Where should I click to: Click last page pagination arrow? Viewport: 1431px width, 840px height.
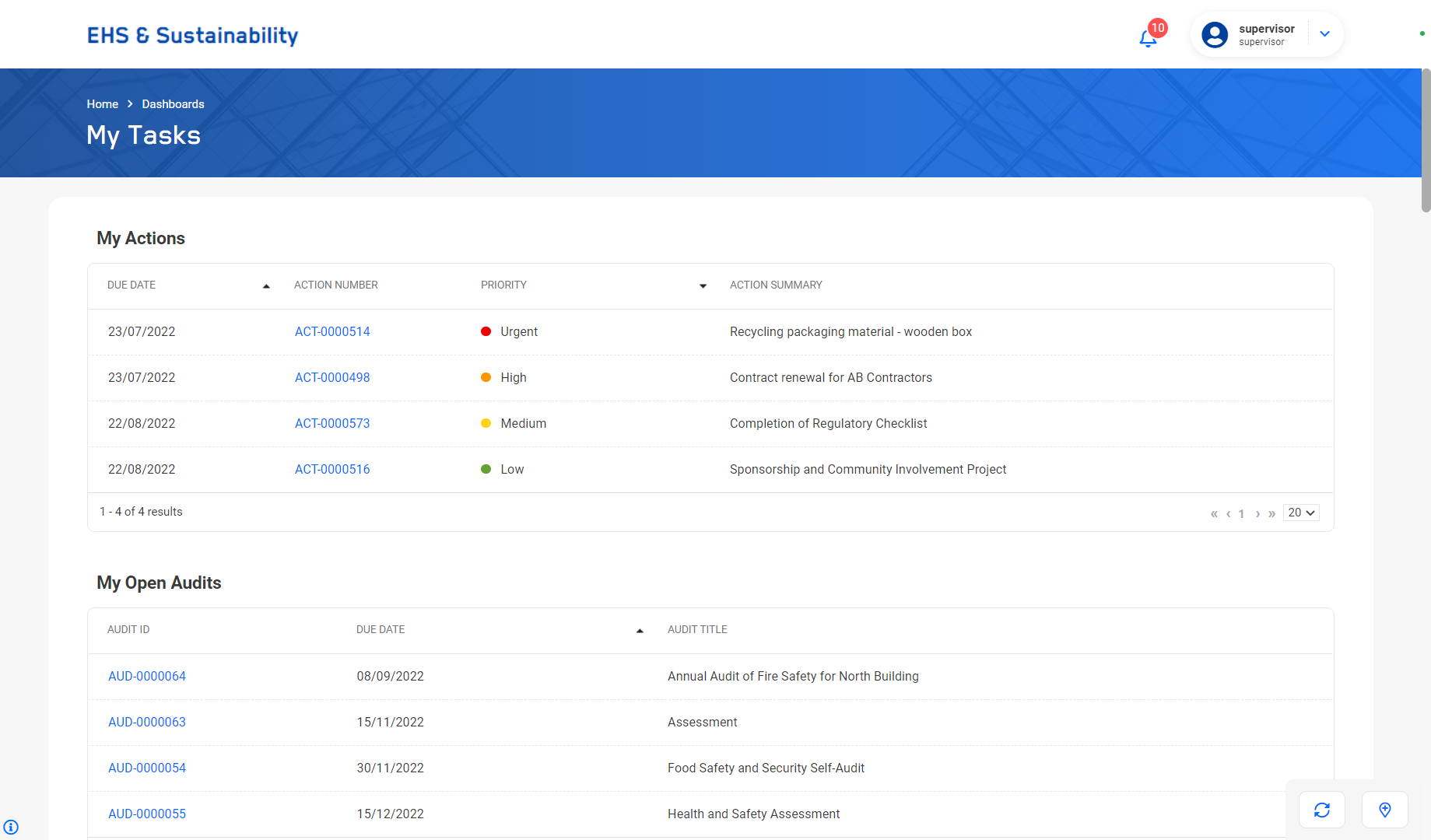(1272, 513)
